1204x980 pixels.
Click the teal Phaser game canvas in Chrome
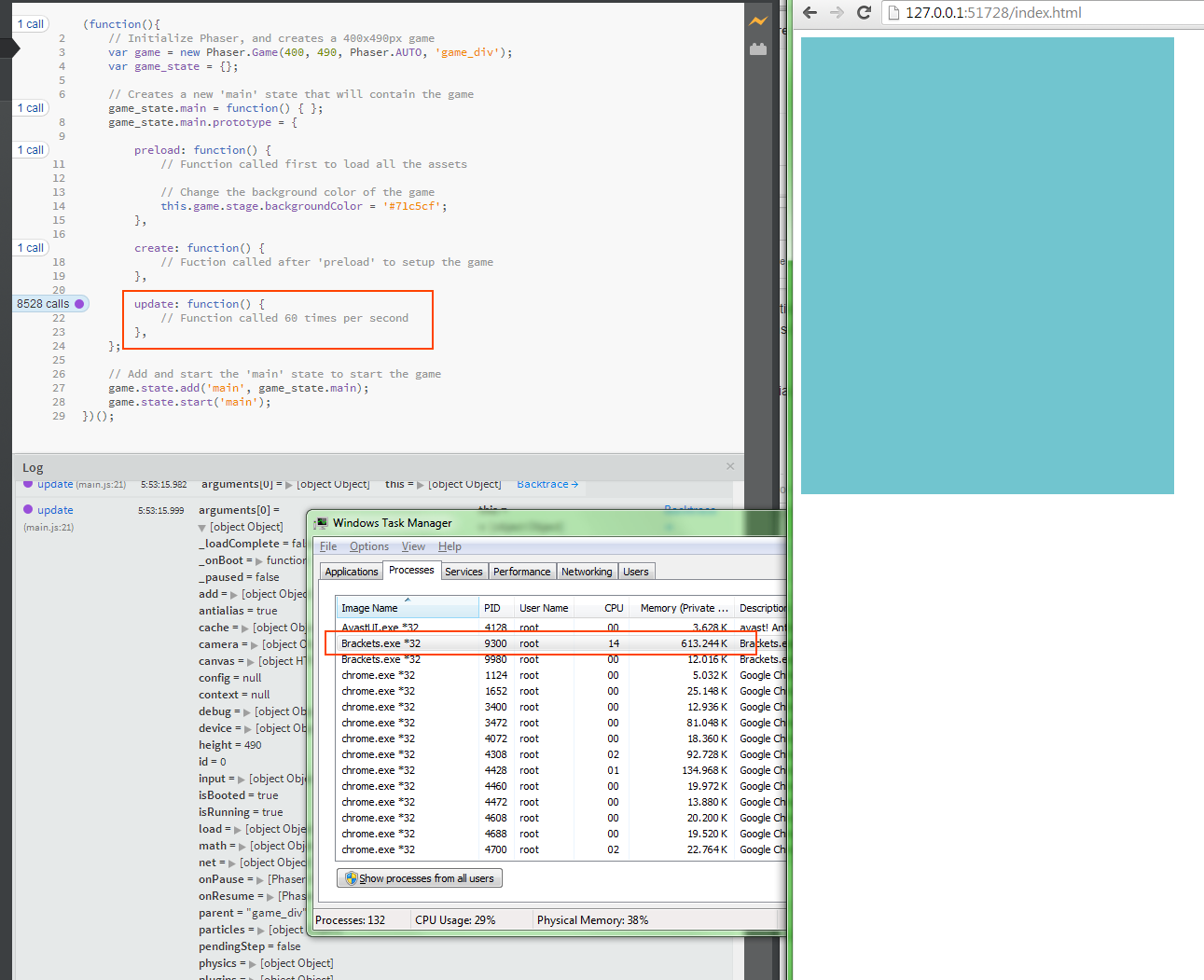pos(987,266)
